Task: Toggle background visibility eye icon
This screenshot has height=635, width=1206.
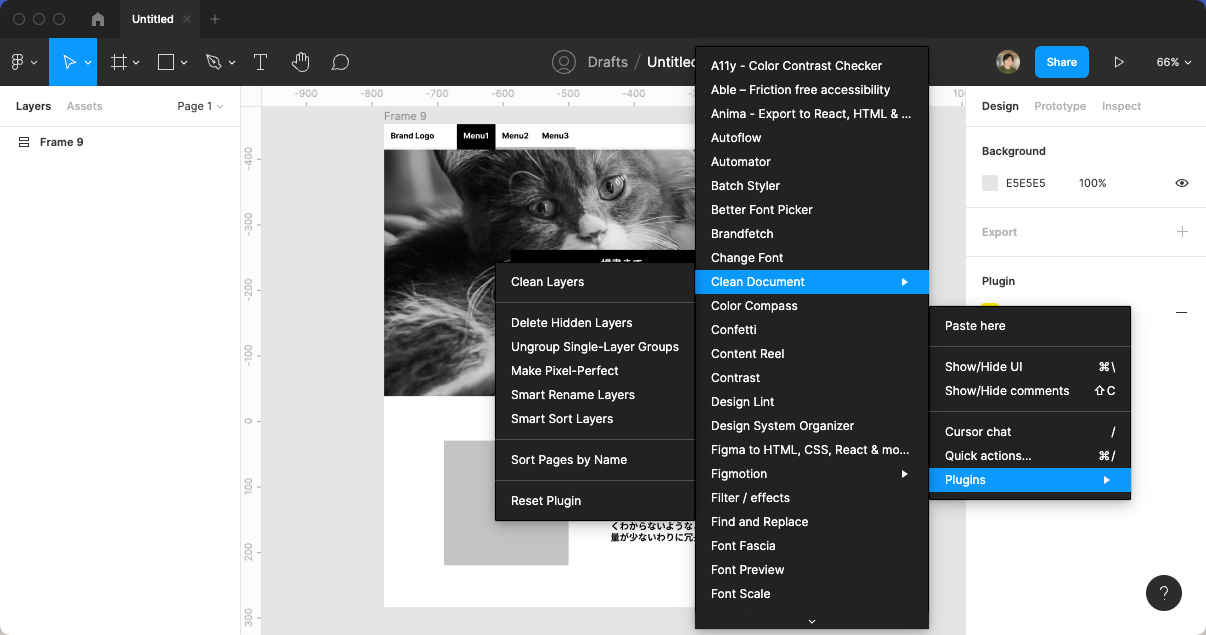Action: point(1182,183)
